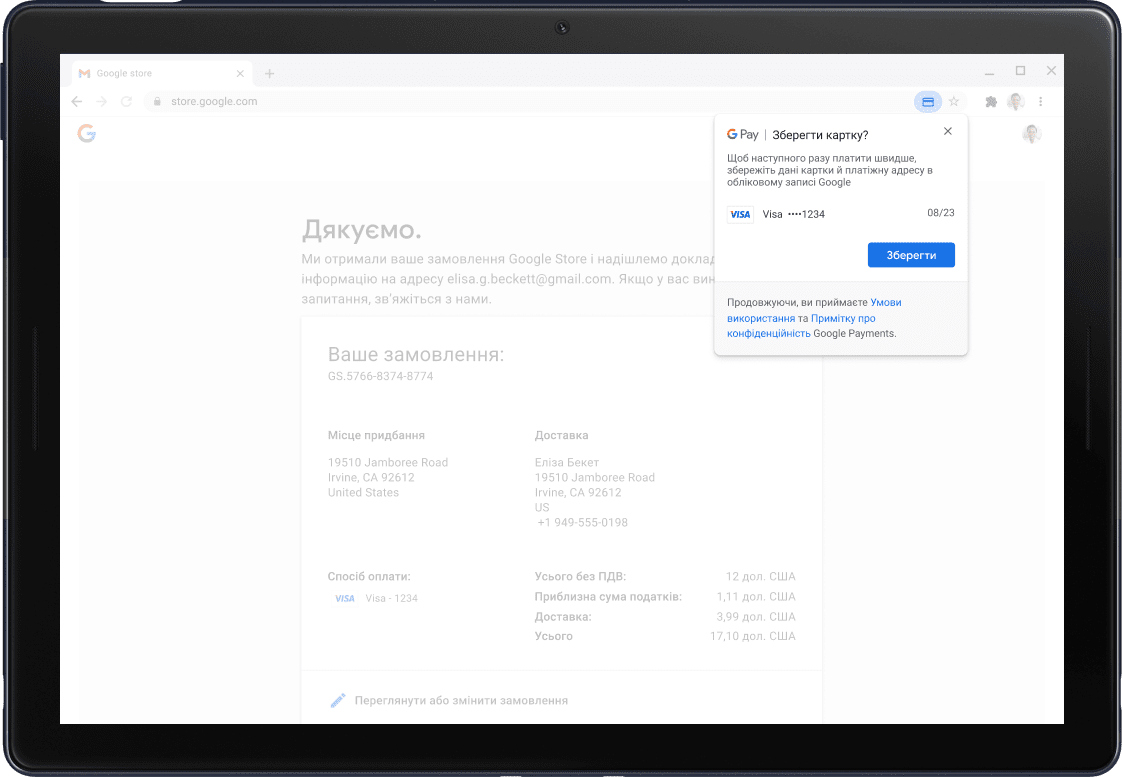The width and height of the screenshot is (1122, 777).
Task: Click the store.google.com address bar
Action: (500, 102)
